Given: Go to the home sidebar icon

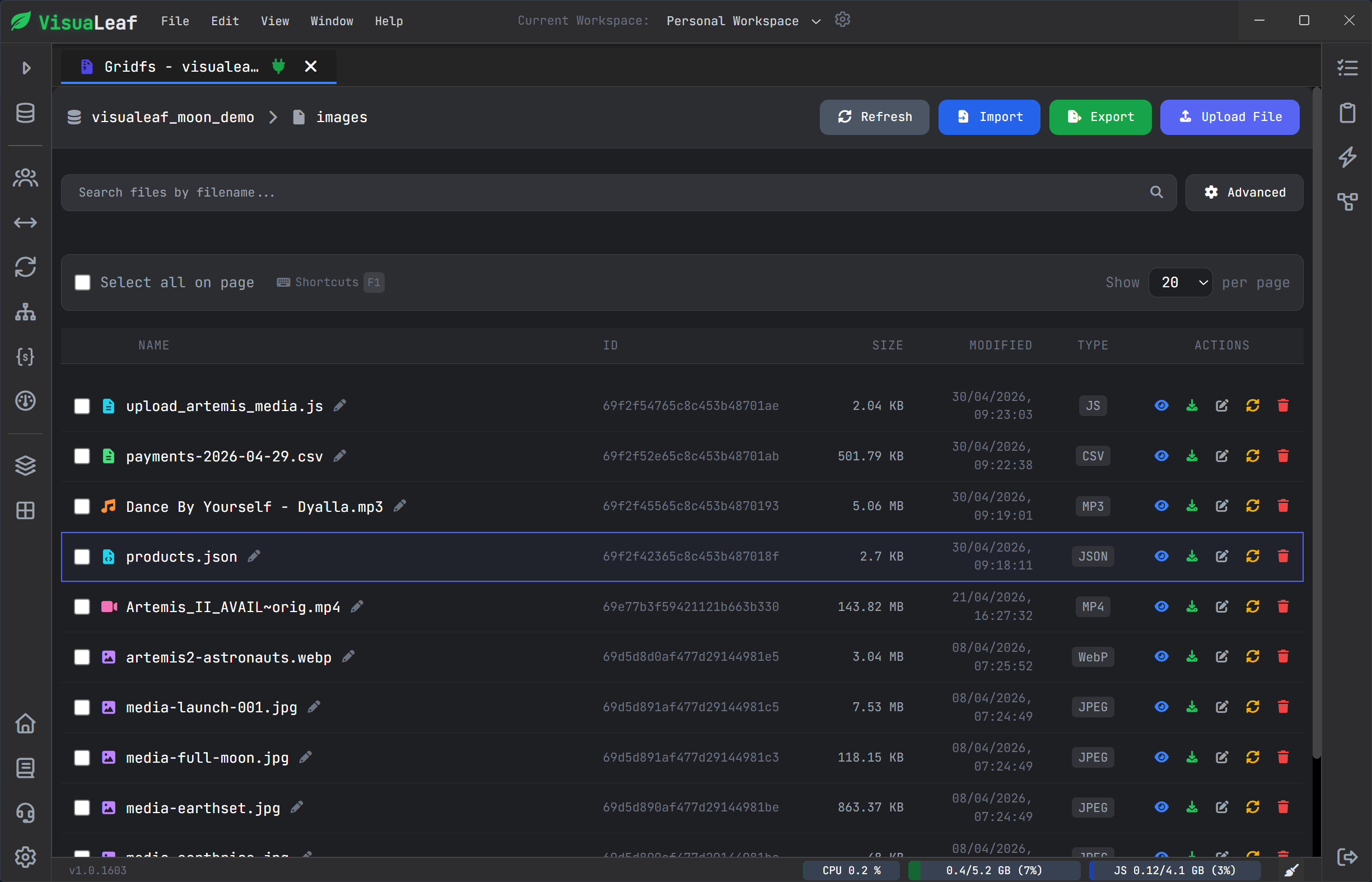Looking at the screenshot, I should point(25,724).
